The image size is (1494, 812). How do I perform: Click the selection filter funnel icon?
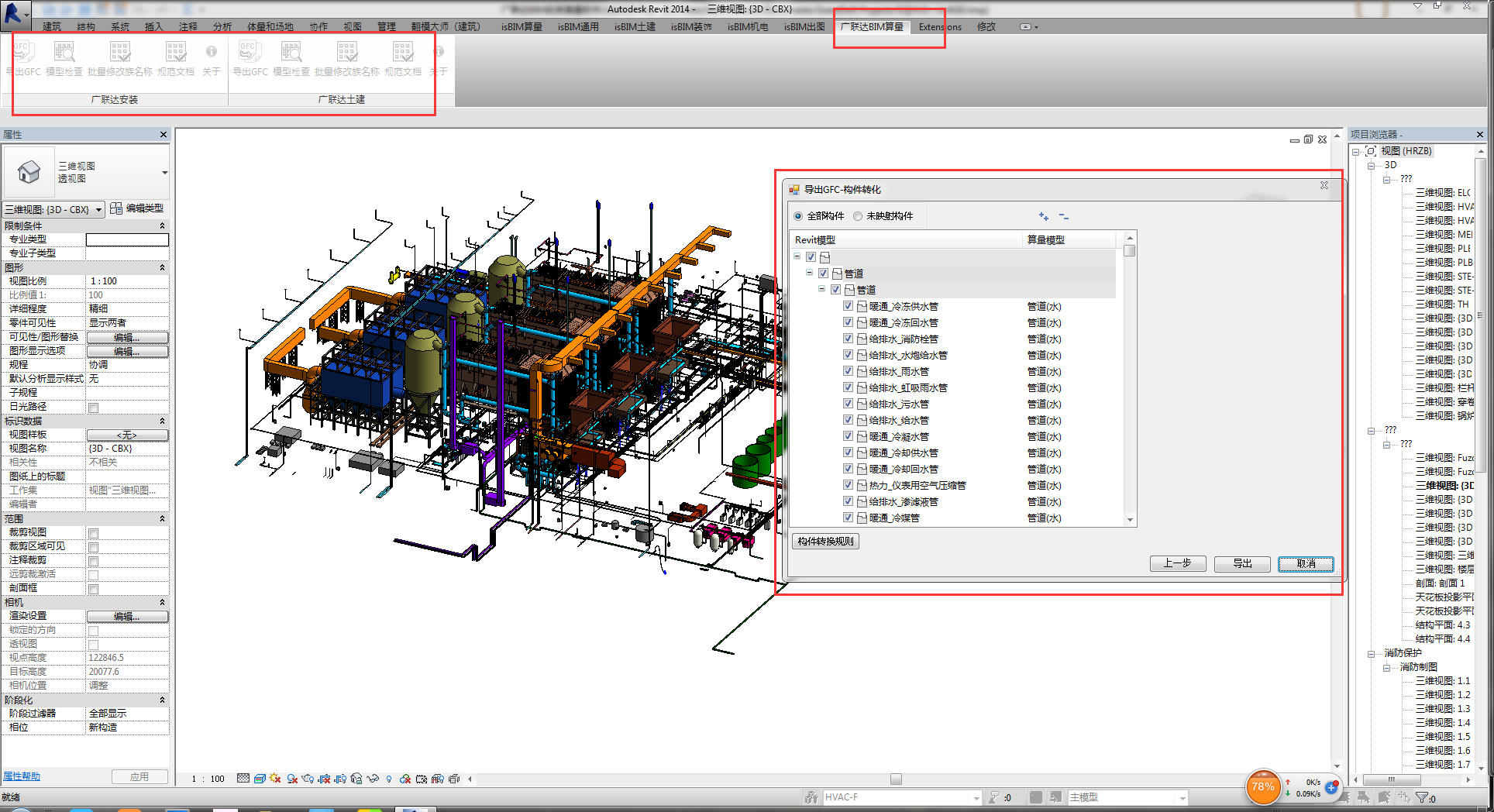click(1422, 797)
